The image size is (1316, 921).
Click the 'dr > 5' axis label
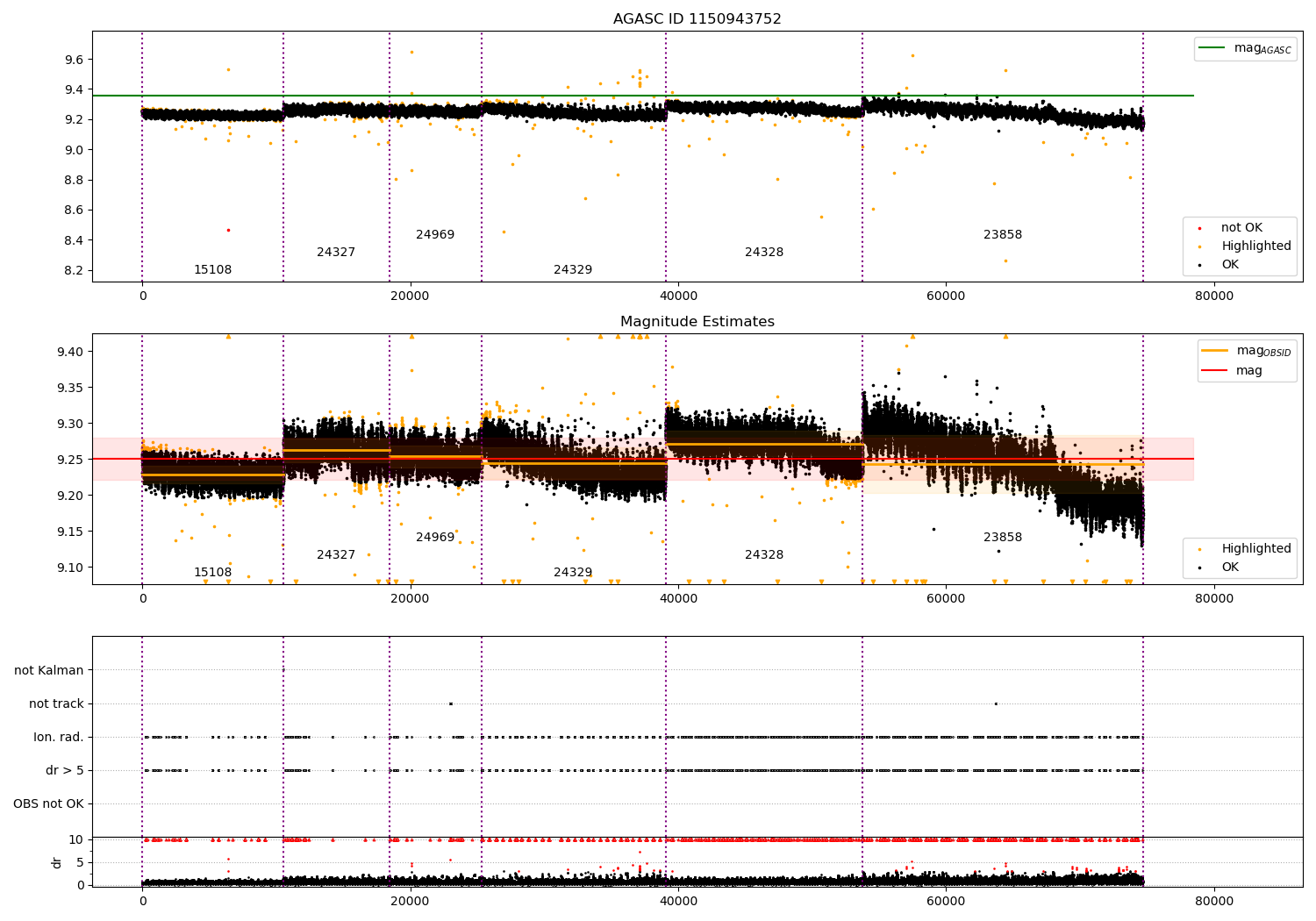tap(65, 771)
